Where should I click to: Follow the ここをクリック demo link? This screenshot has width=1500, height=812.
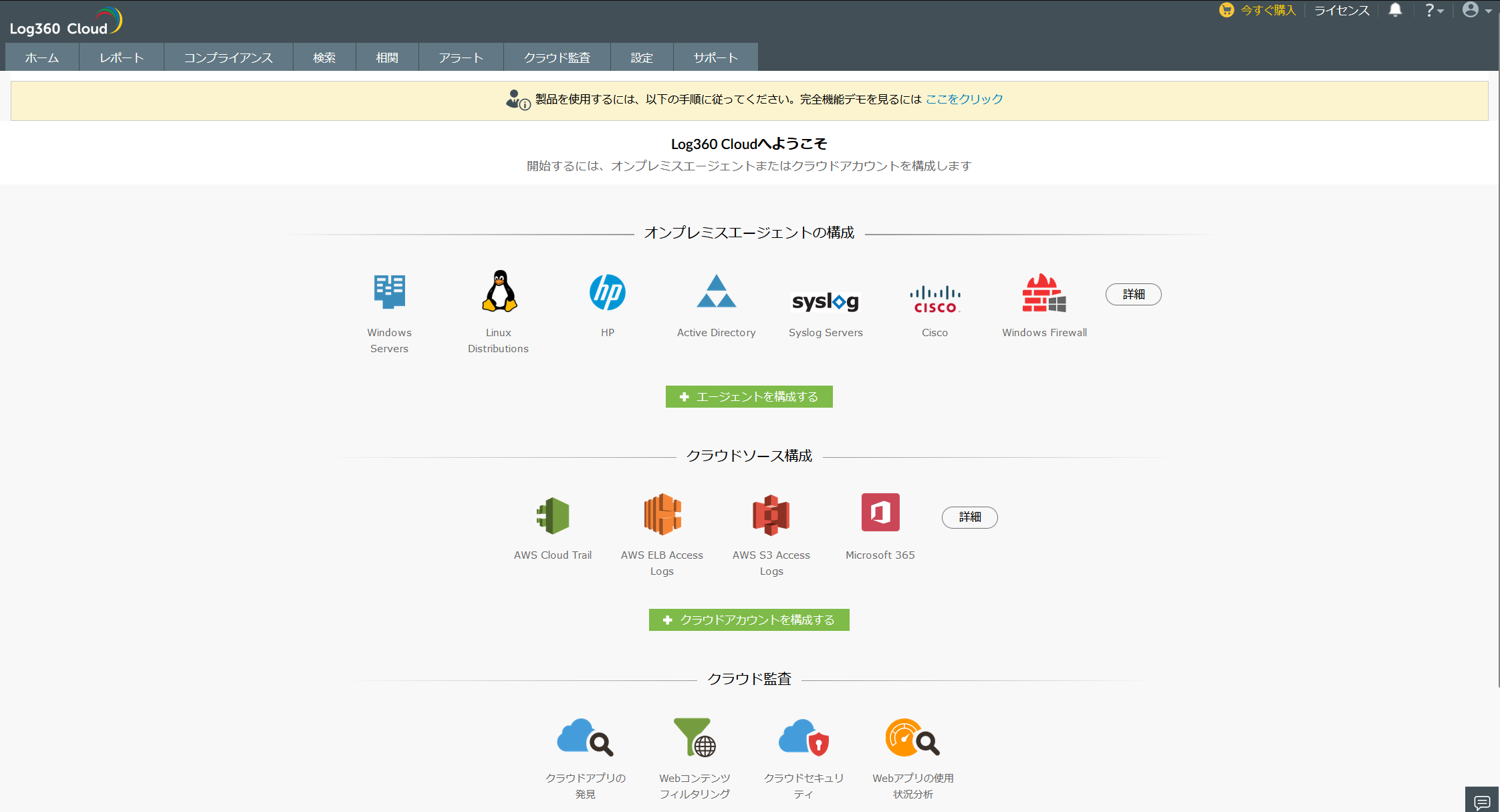tap(964, 99)
